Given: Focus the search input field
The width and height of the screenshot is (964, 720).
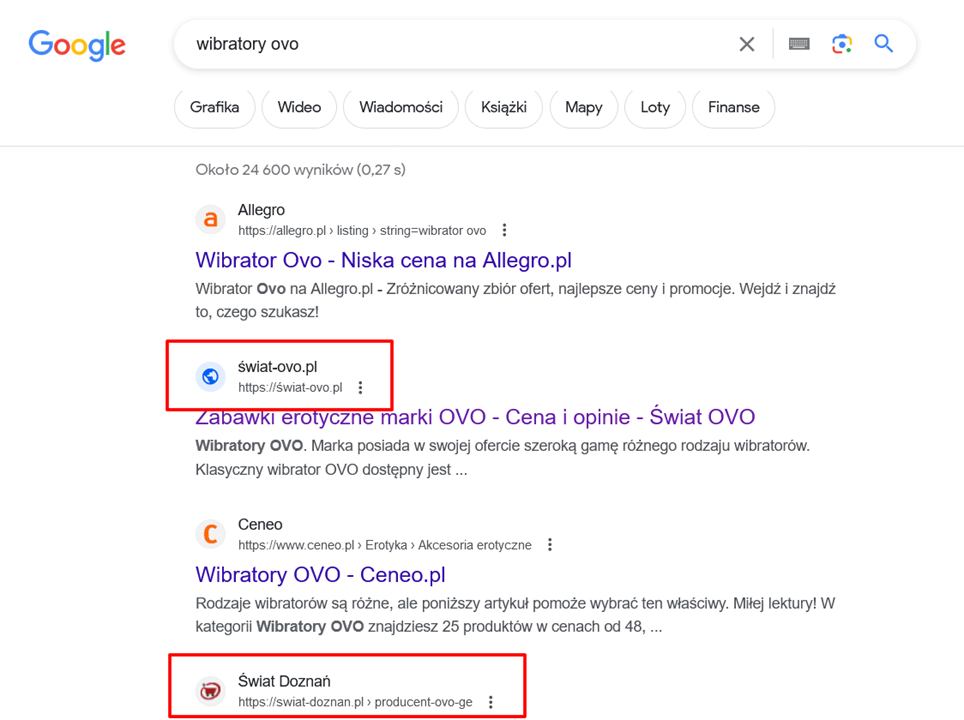Looking at the screenshot, I should pos(450,44).
